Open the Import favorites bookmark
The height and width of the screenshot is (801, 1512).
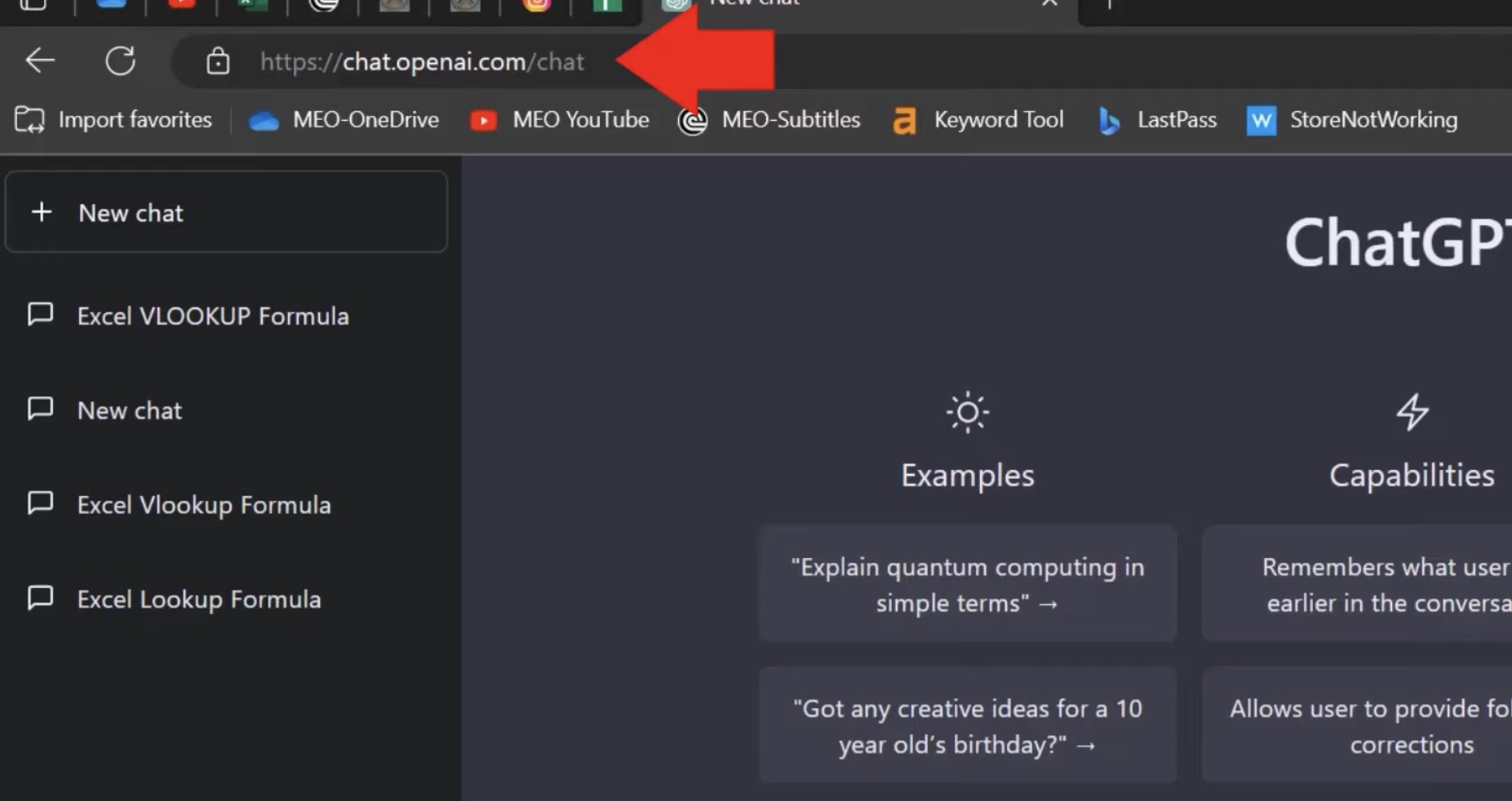point(113,120)
